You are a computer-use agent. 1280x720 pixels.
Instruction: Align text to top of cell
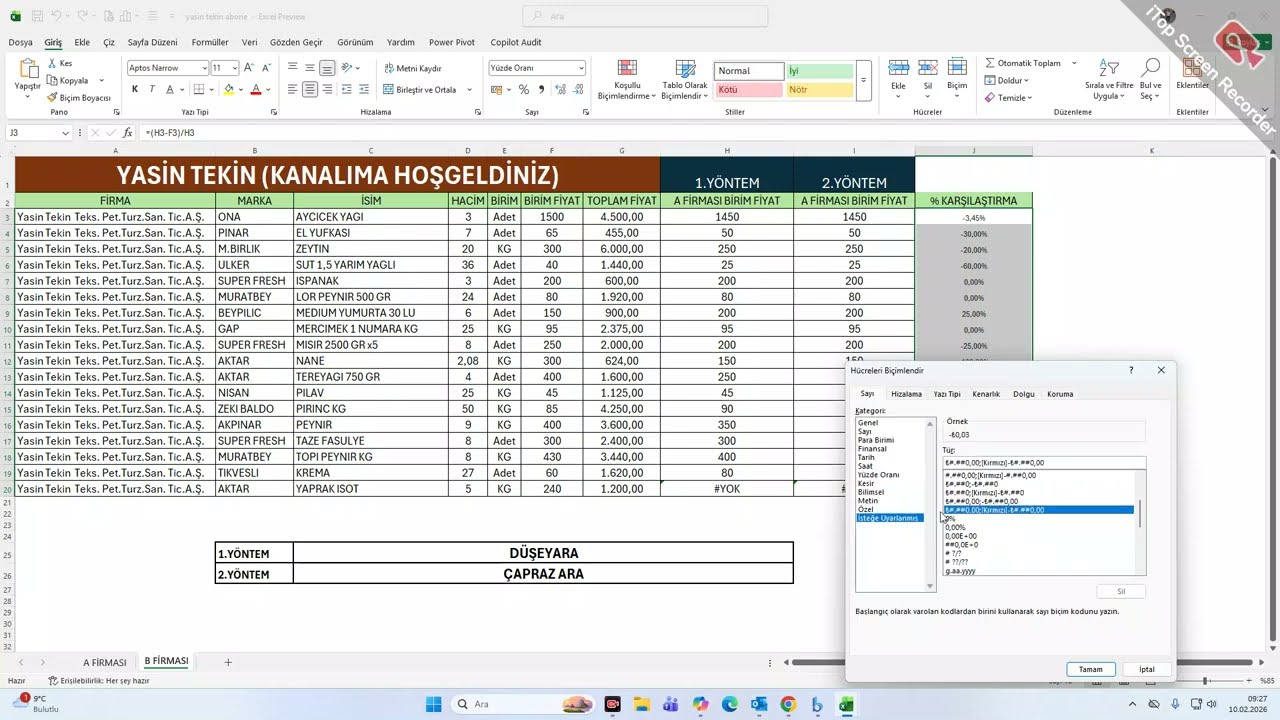point(293,68)
